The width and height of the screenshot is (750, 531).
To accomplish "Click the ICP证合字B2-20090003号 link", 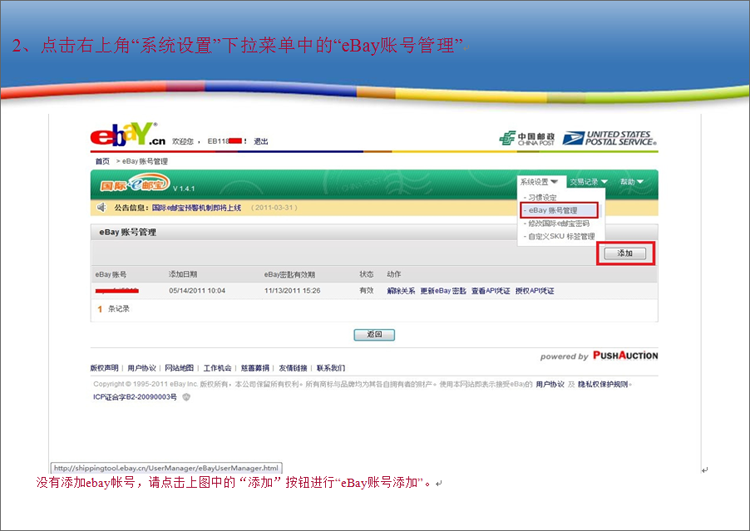I will click(x=135, y=397).
